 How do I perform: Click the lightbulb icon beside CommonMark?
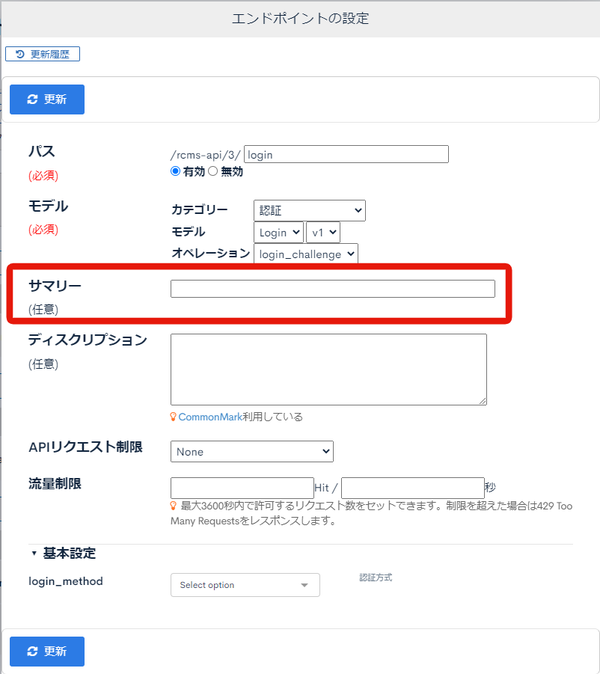pos(173,417)
